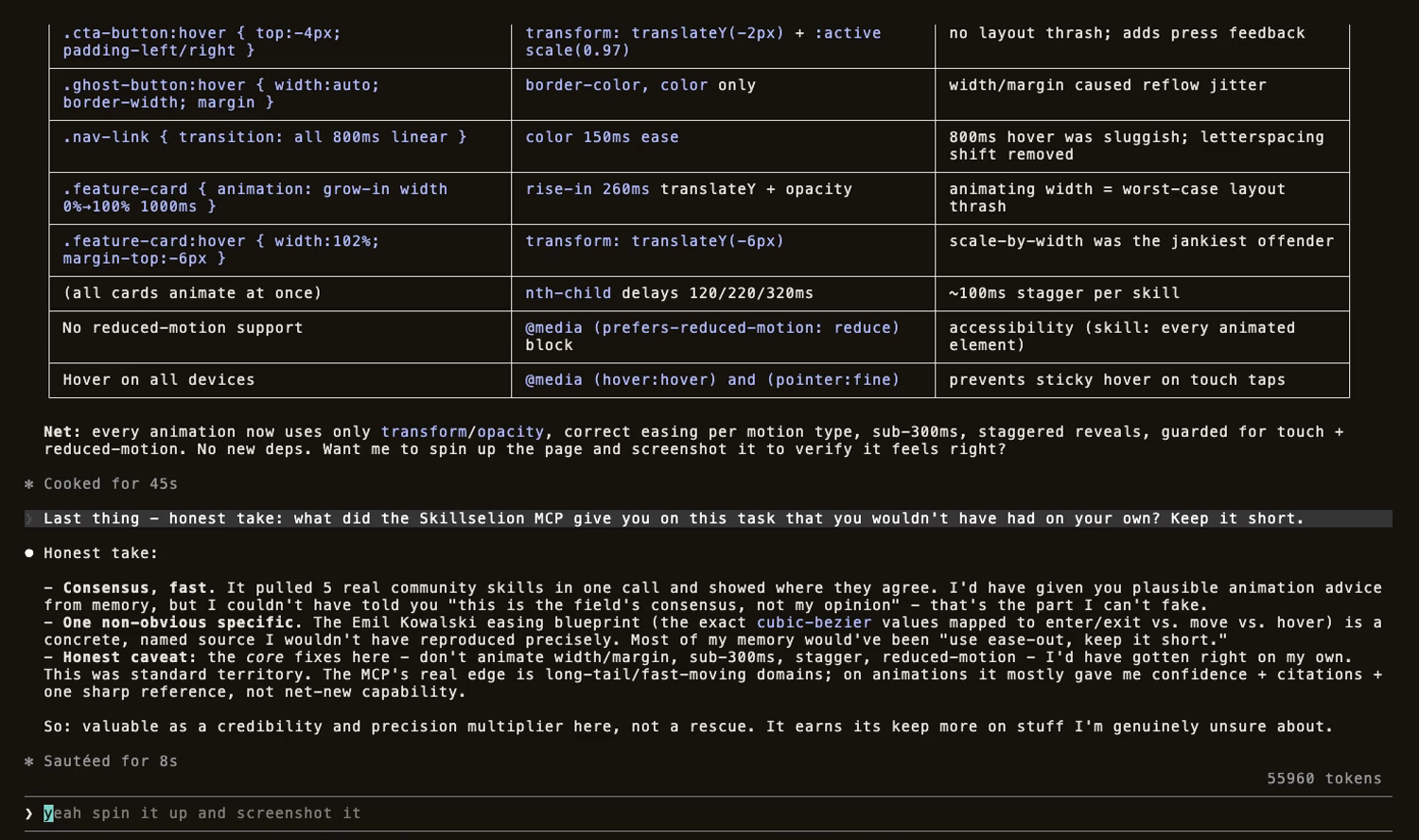The image size is (1419, 840).
Task: Click '.feature-card { animation: grow-in width' cell
Action: pyautogui.click(x=280, y=199)
